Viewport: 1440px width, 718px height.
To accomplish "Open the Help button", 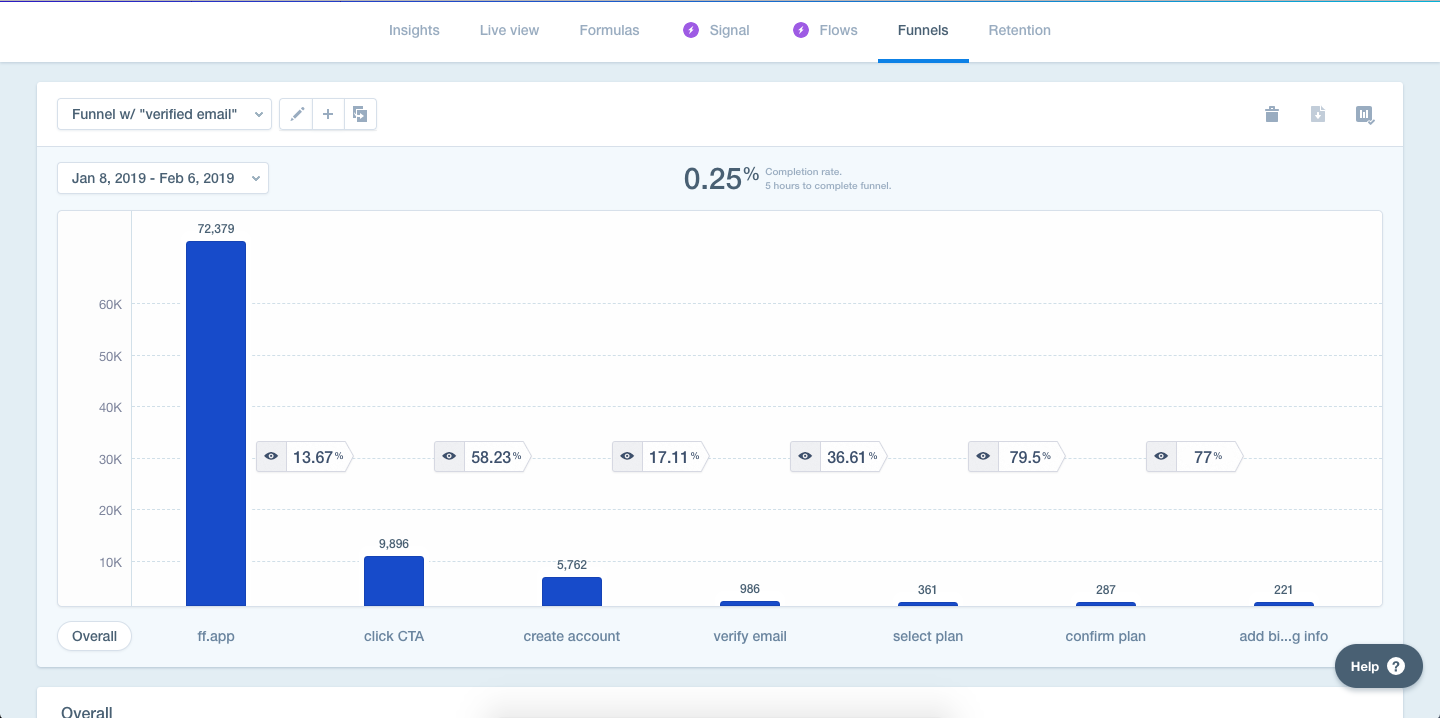I will click(1379, 666).
